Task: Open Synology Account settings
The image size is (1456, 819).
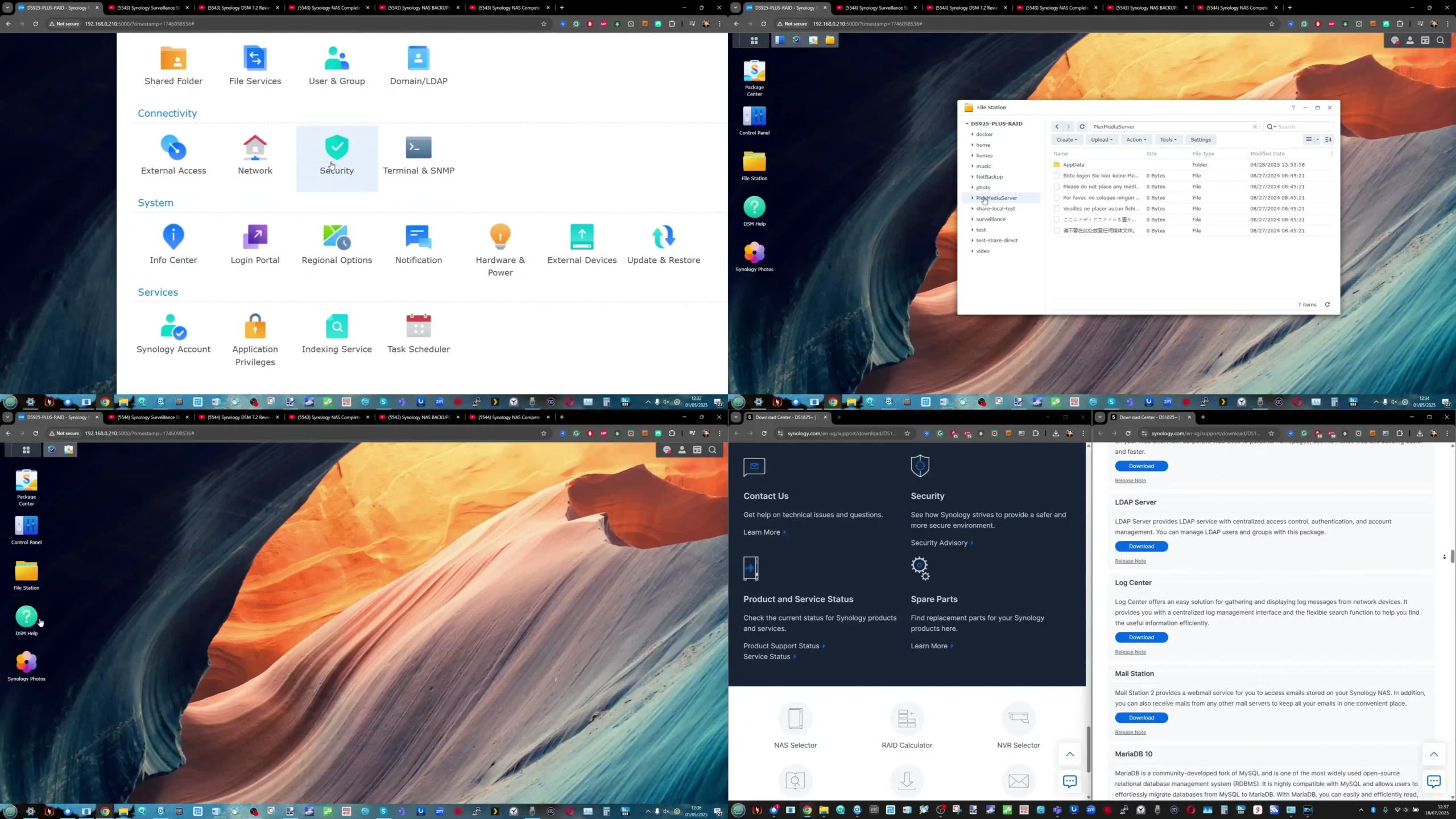Action: [173, 333]
